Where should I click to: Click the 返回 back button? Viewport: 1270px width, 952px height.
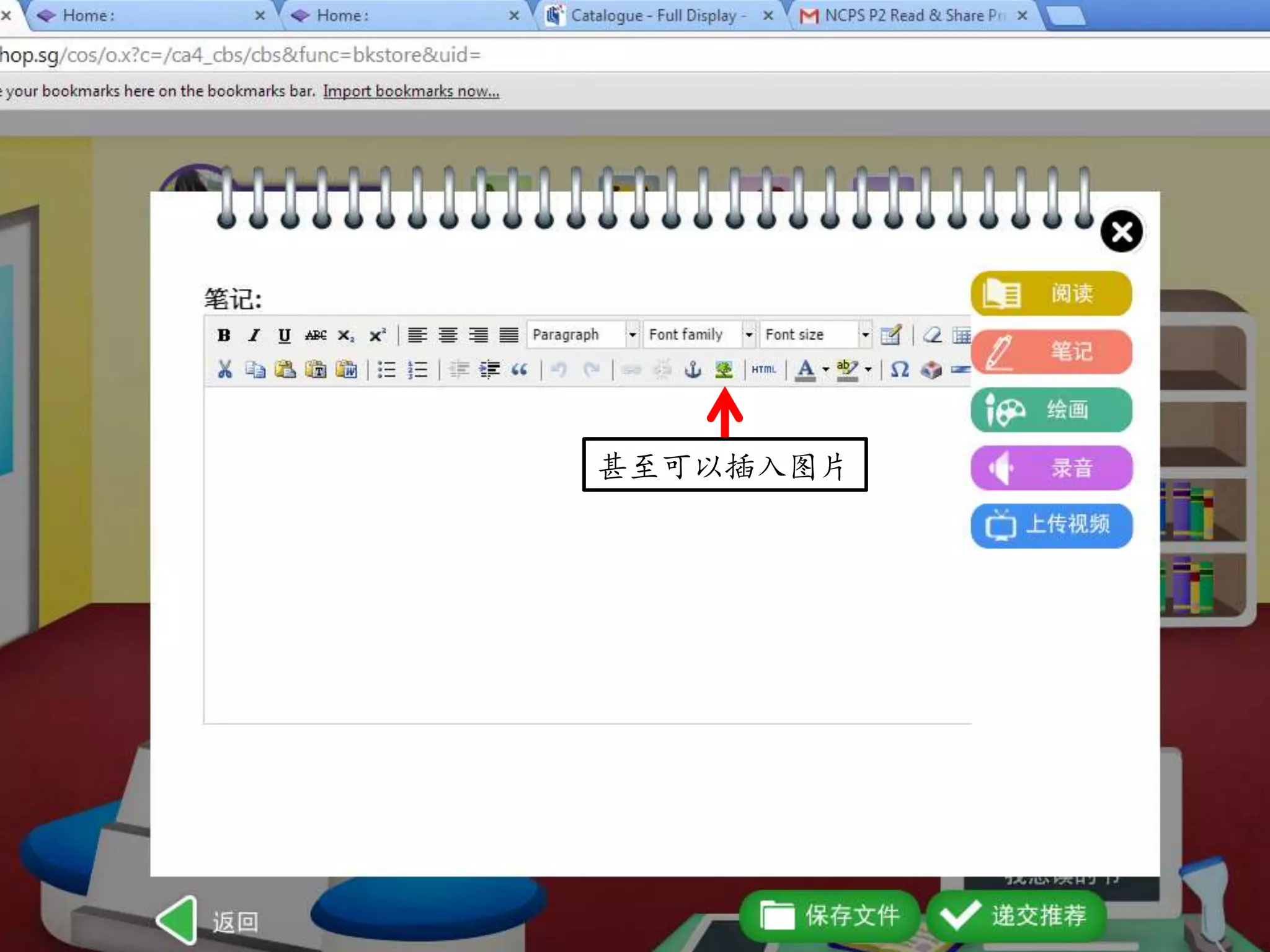click(208, 921)
